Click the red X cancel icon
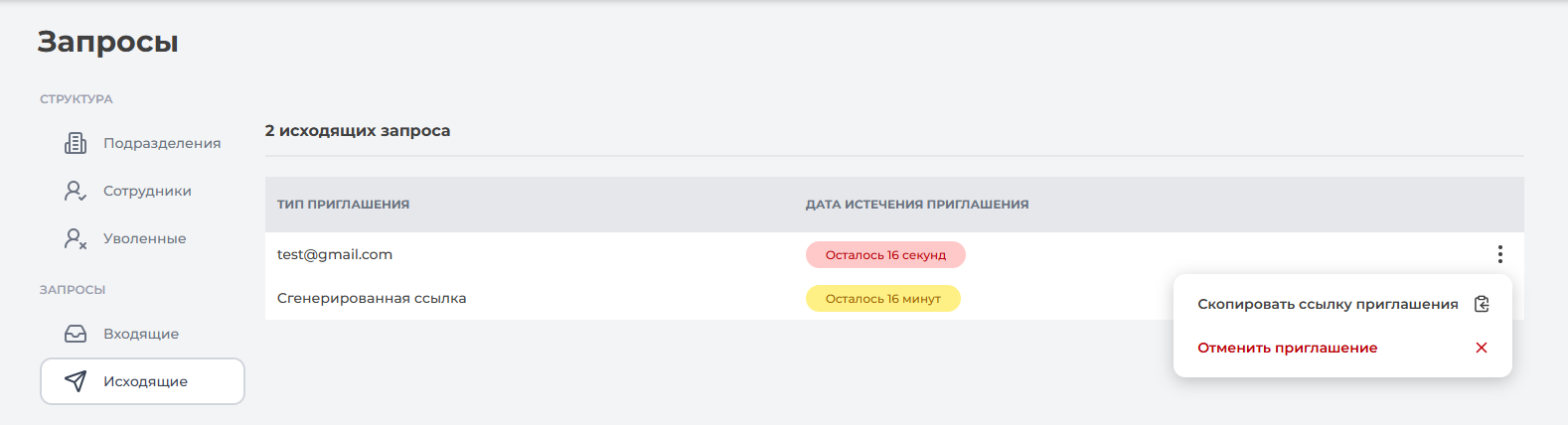 pos(1482,348)
